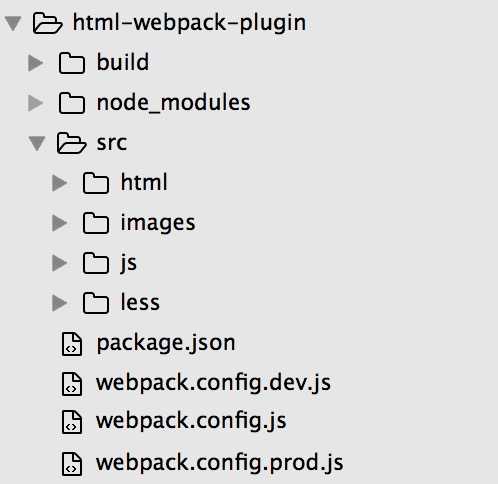This screenshot has width=498, height=484.
Task: Select the webpack.config.prod.js file name
Action: click(220, 463)
